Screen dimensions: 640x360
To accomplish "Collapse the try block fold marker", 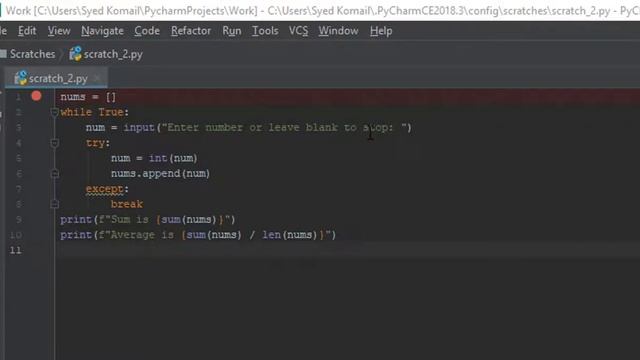I will pyautogui.click(x=54, y=142).
